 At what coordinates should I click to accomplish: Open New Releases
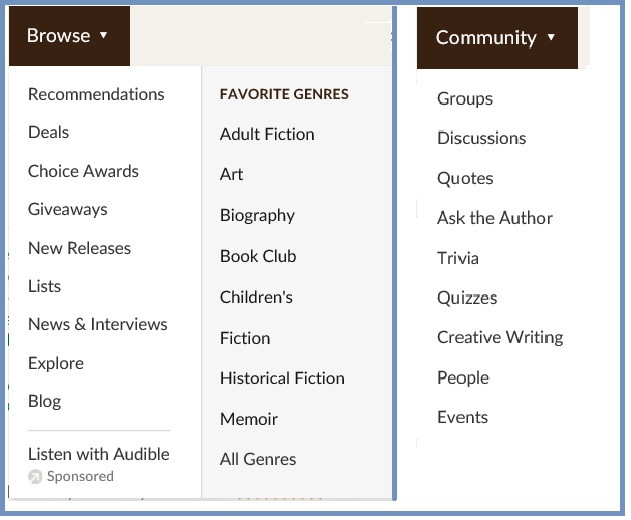(79, 248)
